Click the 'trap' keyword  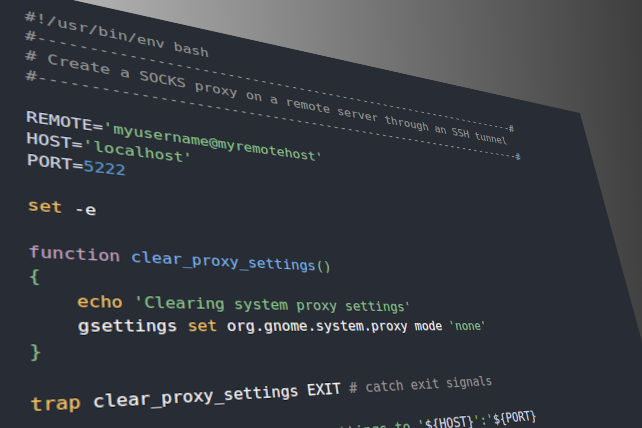56,404
